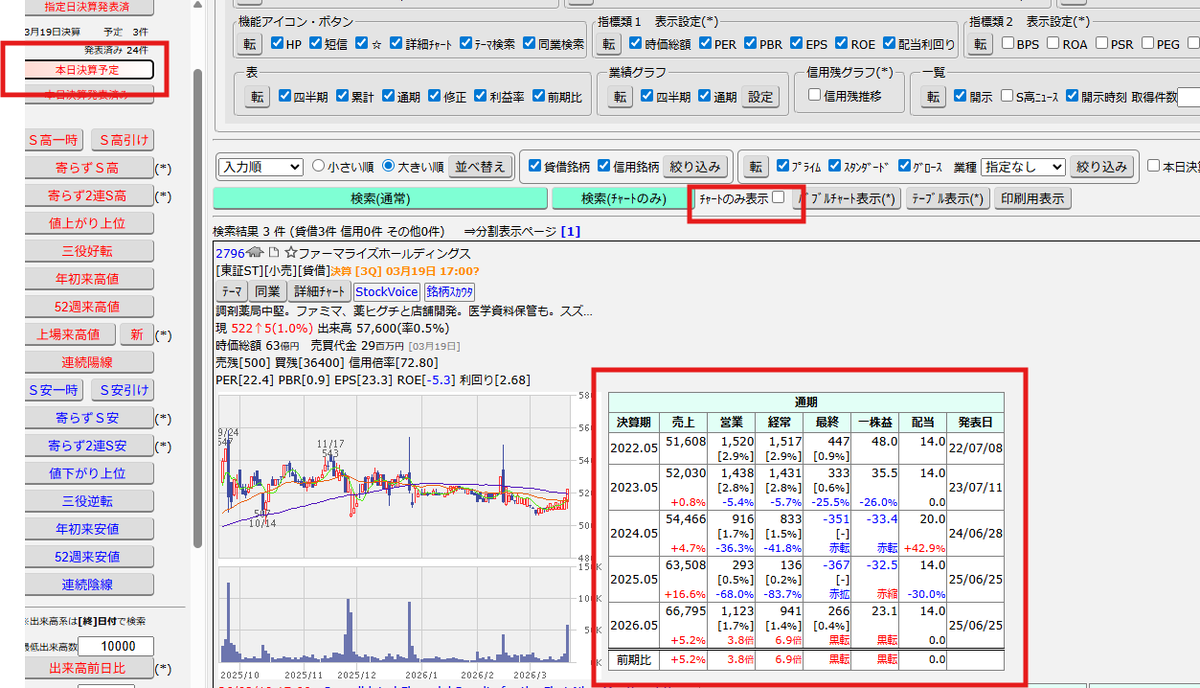Uncheck the 時価総額 indicator checkbox
Viewport: 1200px width, 688px height.
pyautogui.click(x=635, y=43)
